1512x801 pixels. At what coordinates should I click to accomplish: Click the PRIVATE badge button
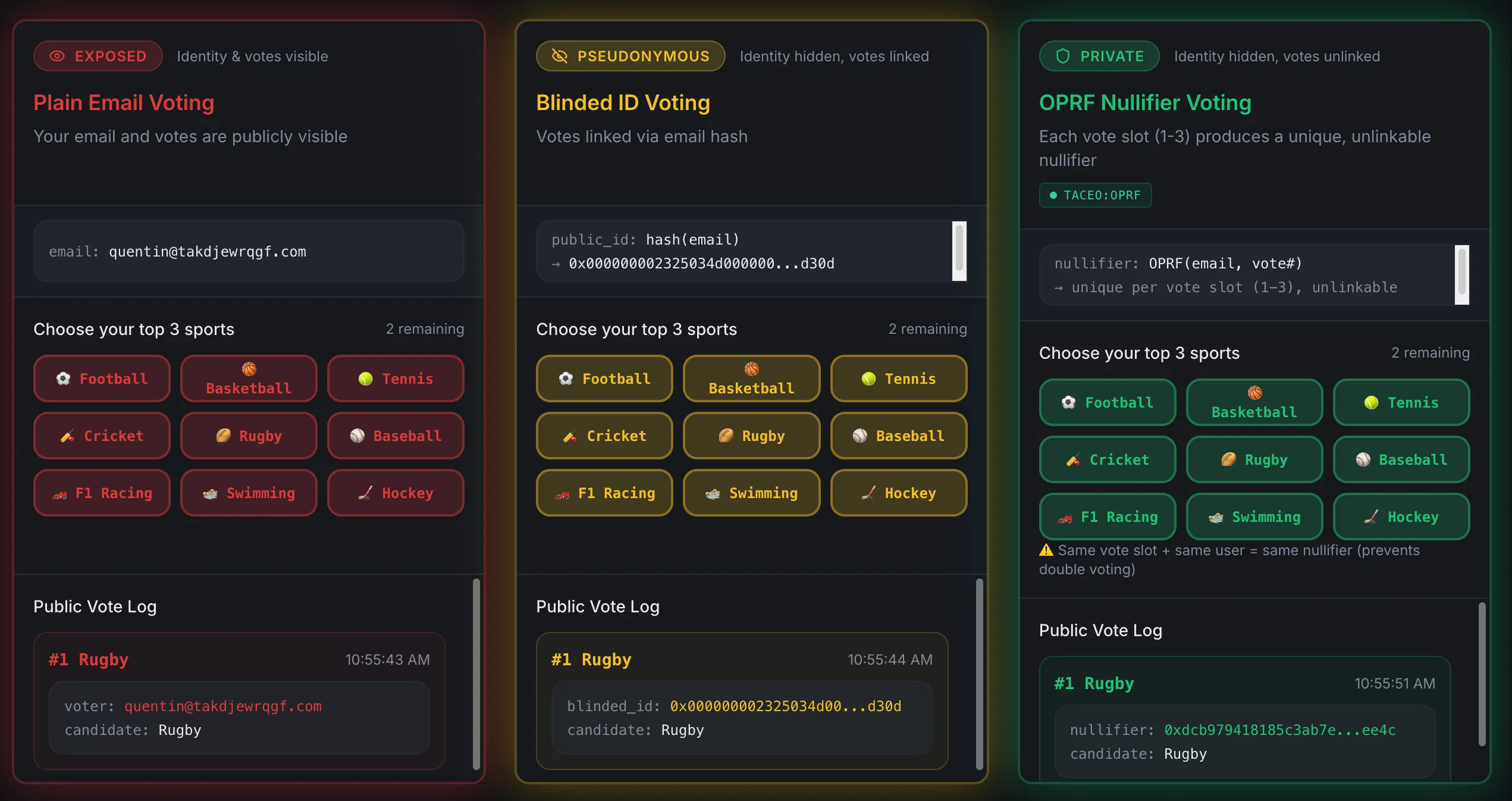[x=1099, y=56]
